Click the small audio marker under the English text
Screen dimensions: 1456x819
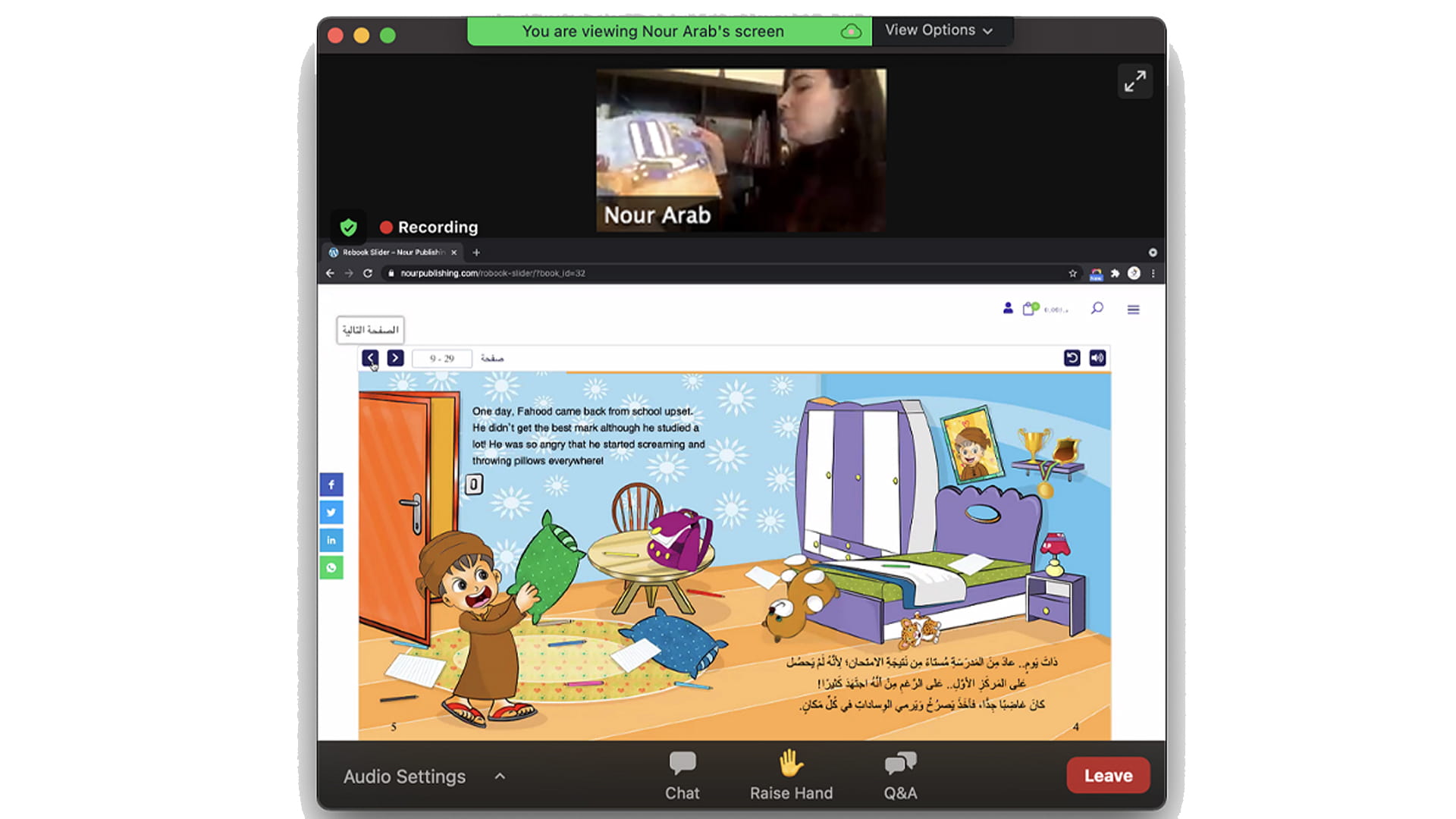pos(474,485)
